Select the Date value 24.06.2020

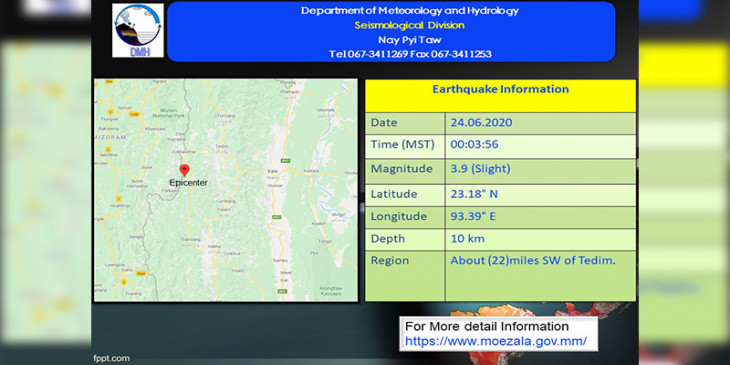481,123
